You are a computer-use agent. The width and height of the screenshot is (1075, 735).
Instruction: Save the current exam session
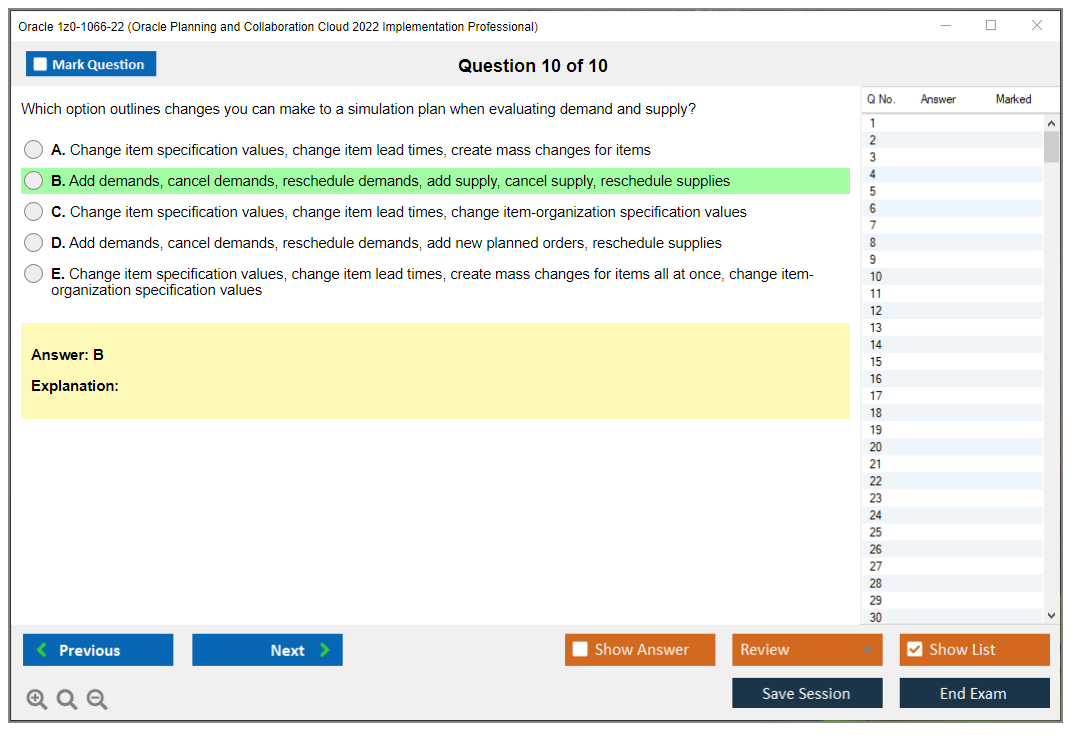coord(806,693)
